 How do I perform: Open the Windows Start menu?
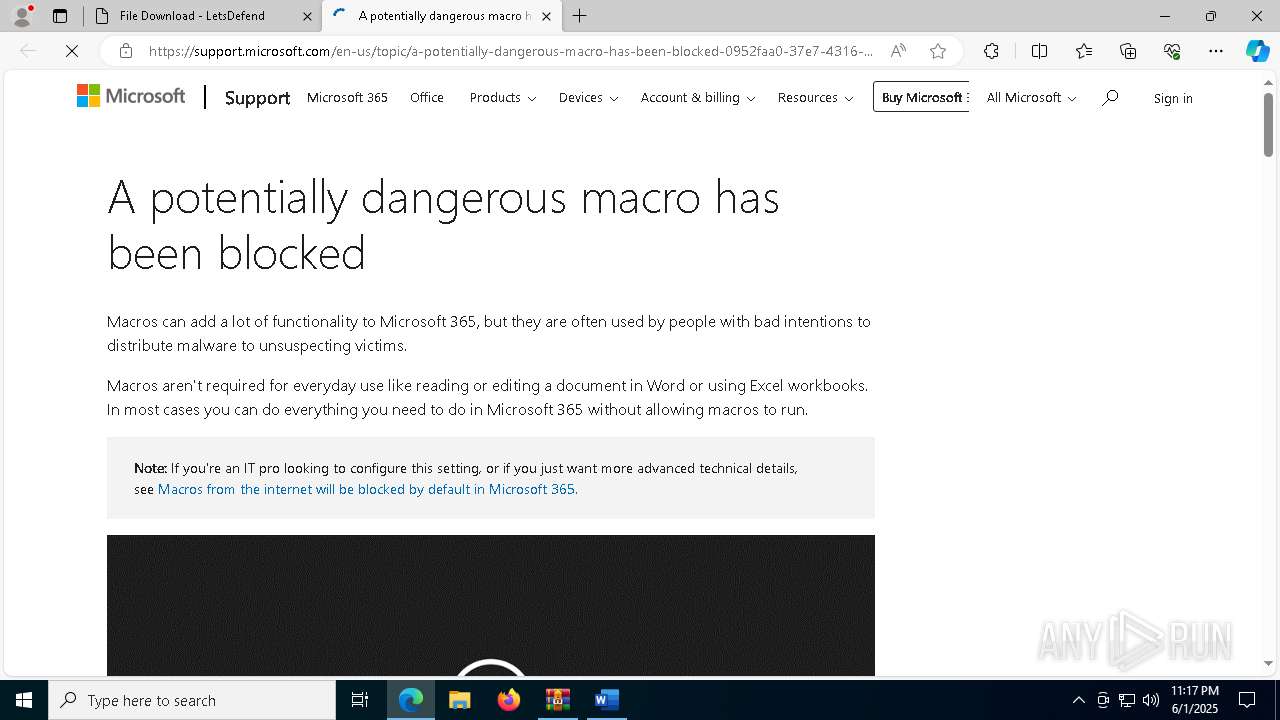(24, 700)
